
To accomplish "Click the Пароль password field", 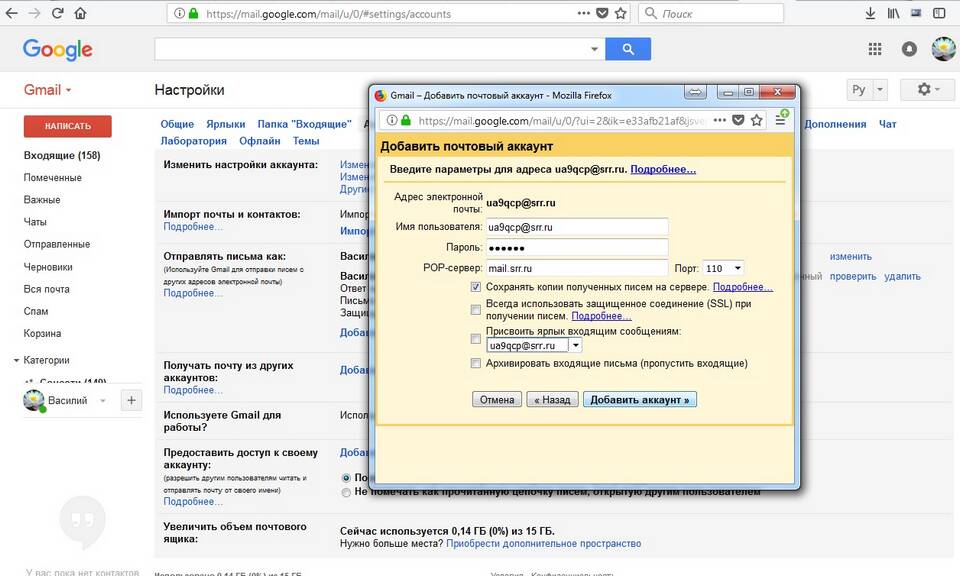I will click(x=577, y=248).
